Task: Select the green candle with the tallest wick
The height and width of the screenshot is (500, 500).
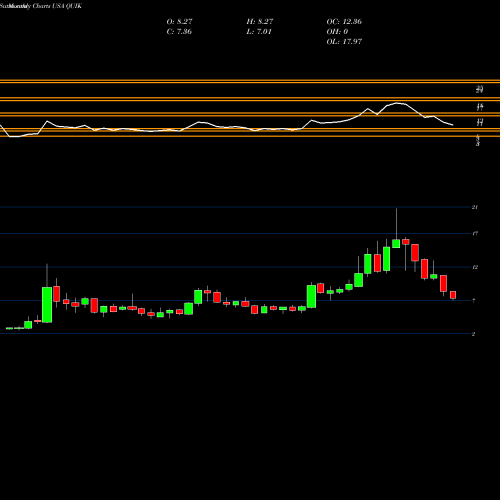Action: coord(396,243)
